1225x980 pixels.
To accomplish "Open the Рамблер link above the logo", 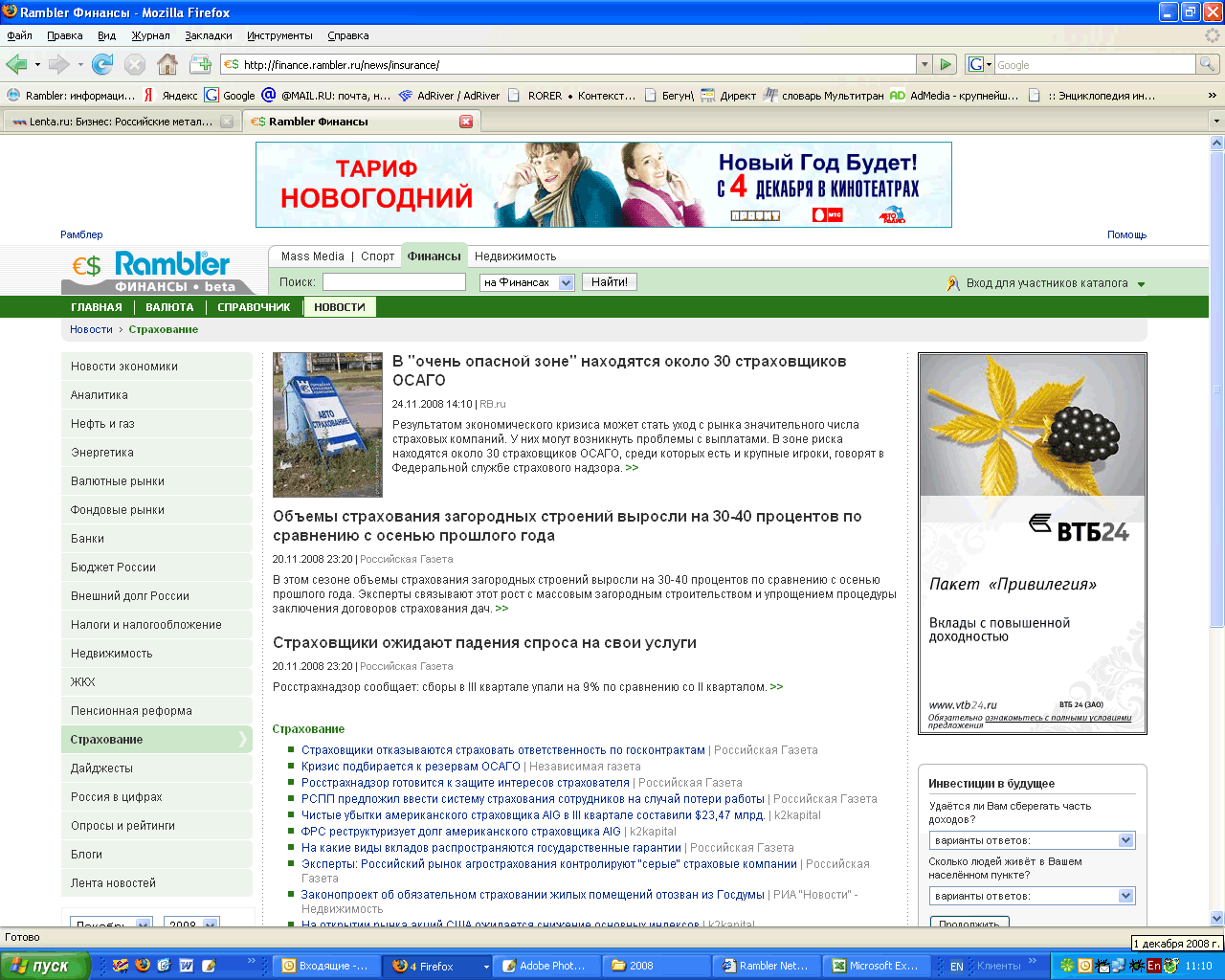I will tap(81, 234).
